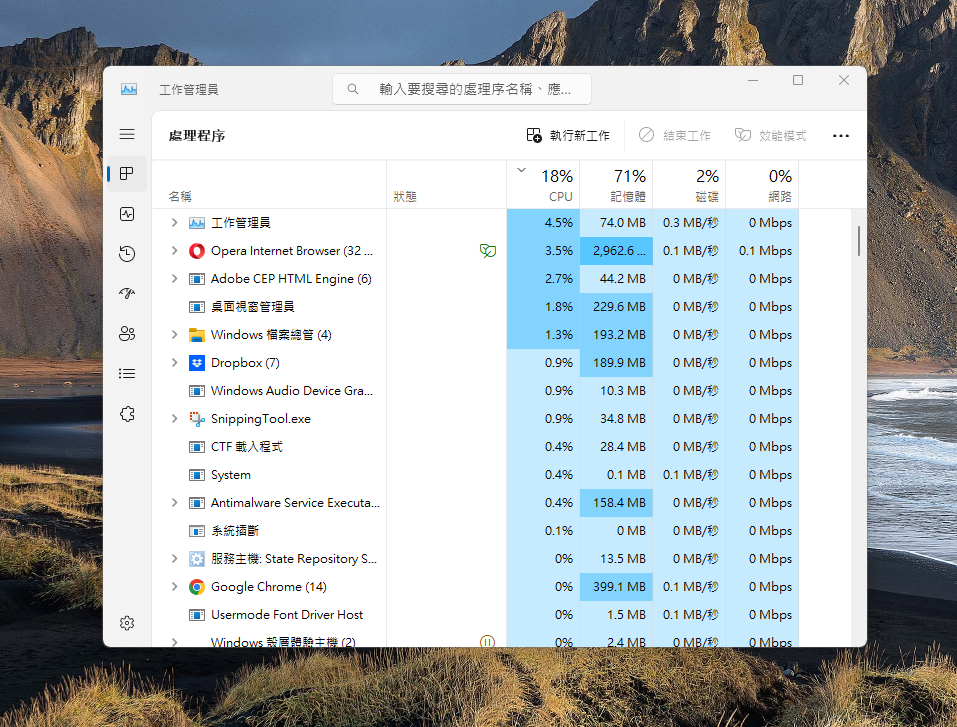The image size is (957, 727).
Task: Expand Adobe CEP HTML Engine group
Action: click(x=174, y=279)
